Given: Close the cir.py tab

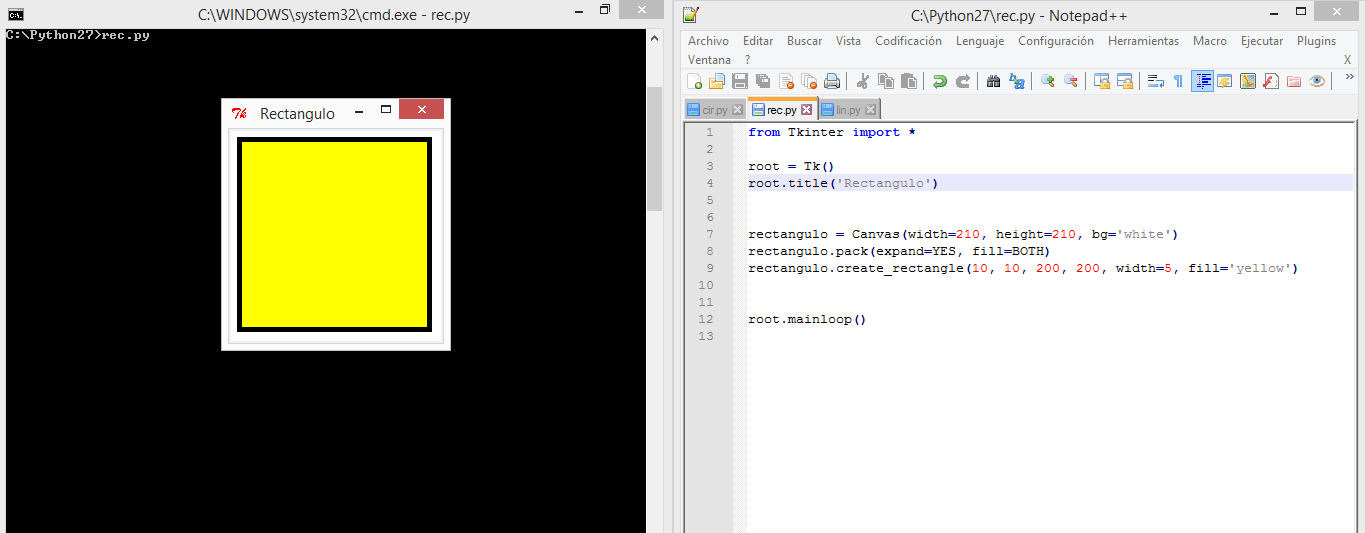Looking at the screenshot, I should [738, 110].
